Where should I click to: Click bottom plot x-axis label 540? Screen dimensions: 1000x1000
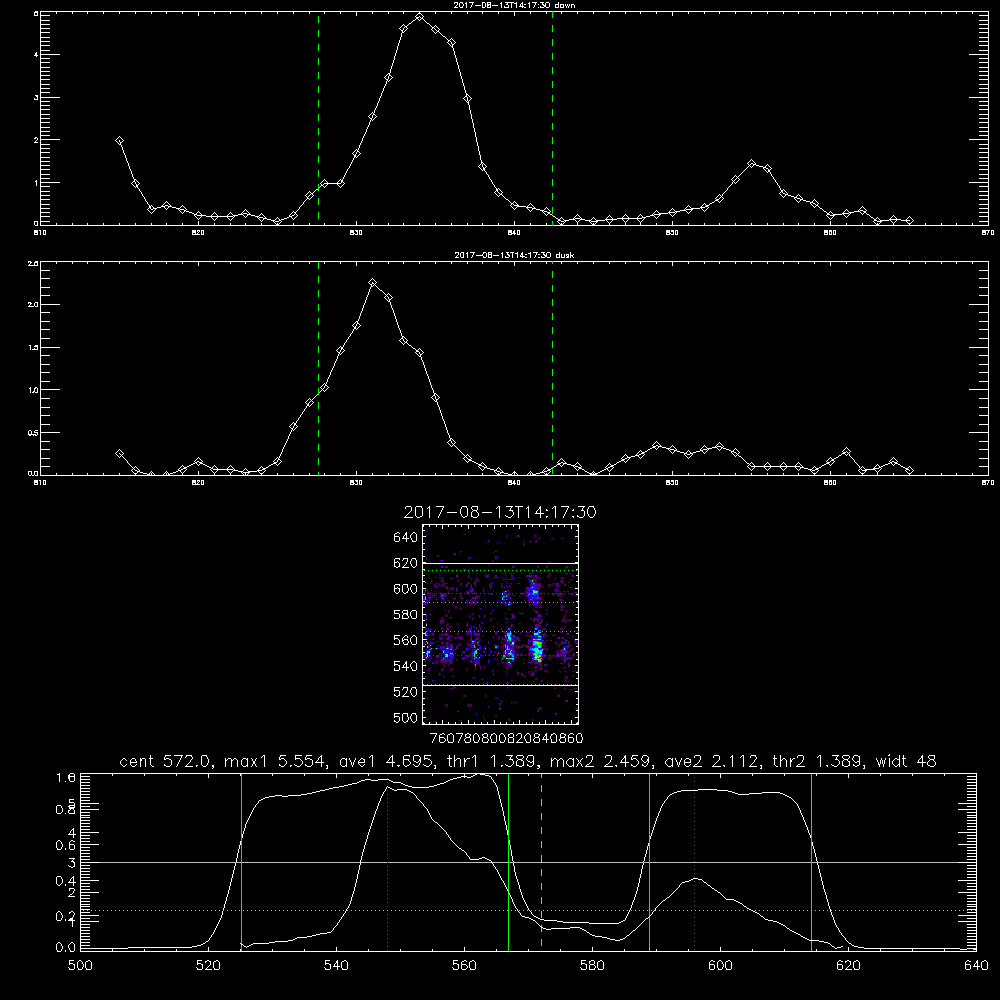[336, 966]
